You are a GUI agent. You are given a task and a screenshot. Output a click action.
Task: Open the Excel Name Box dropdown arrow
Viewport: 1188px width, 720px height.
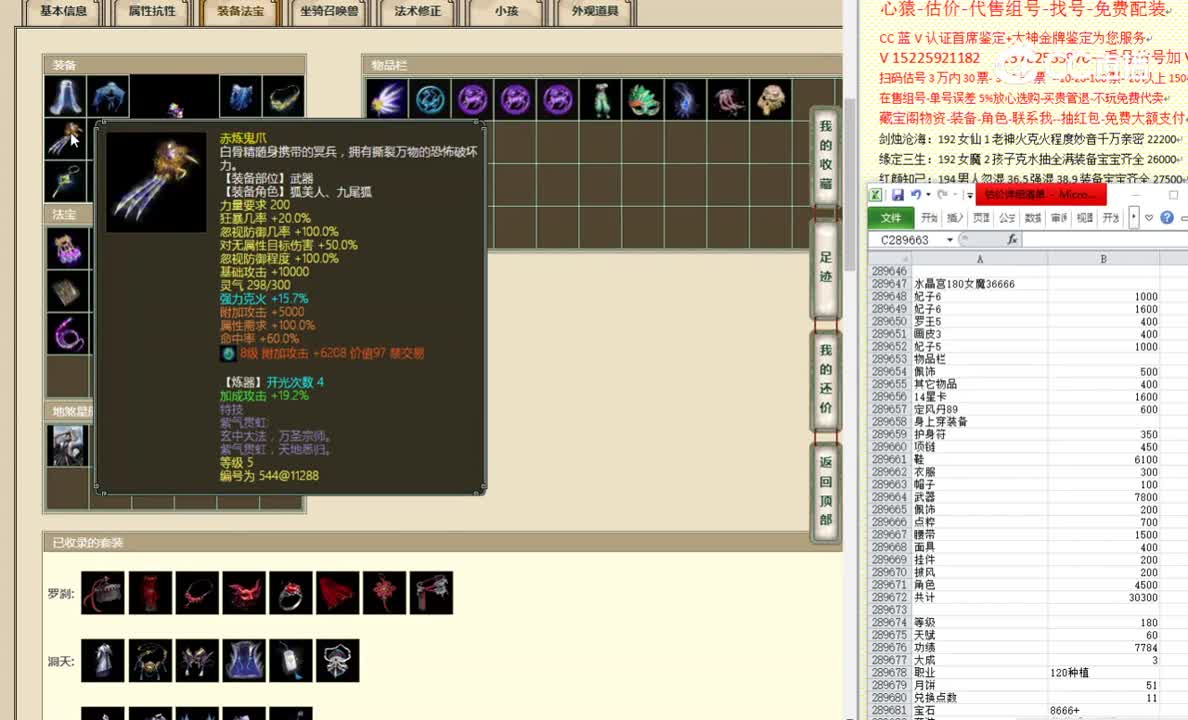[949, 239]
